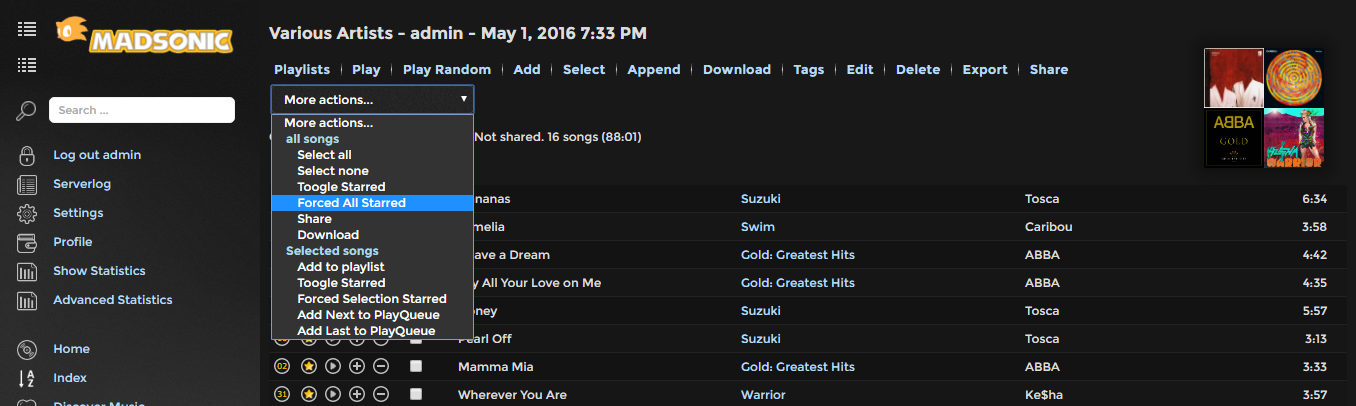The image size is (1356, 406).
Task: Choose Add Next to PlayQueue option
Action: [368, 315]
